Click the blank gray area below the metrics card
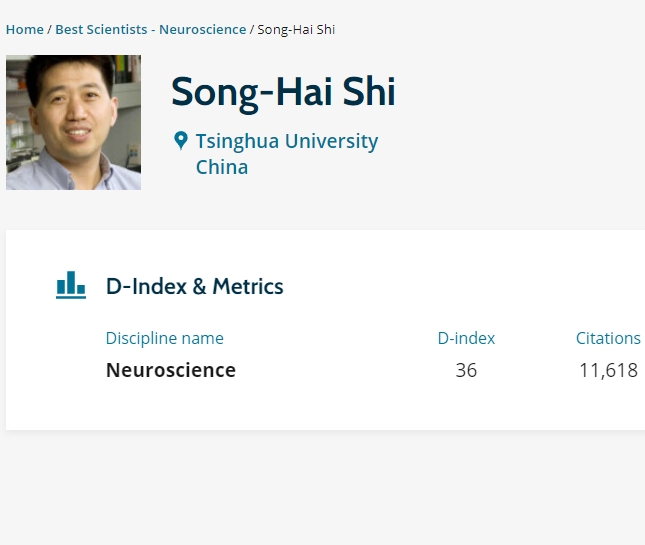Image resolution: width=645 pixels, height=545 pixels. click(320, 490)
